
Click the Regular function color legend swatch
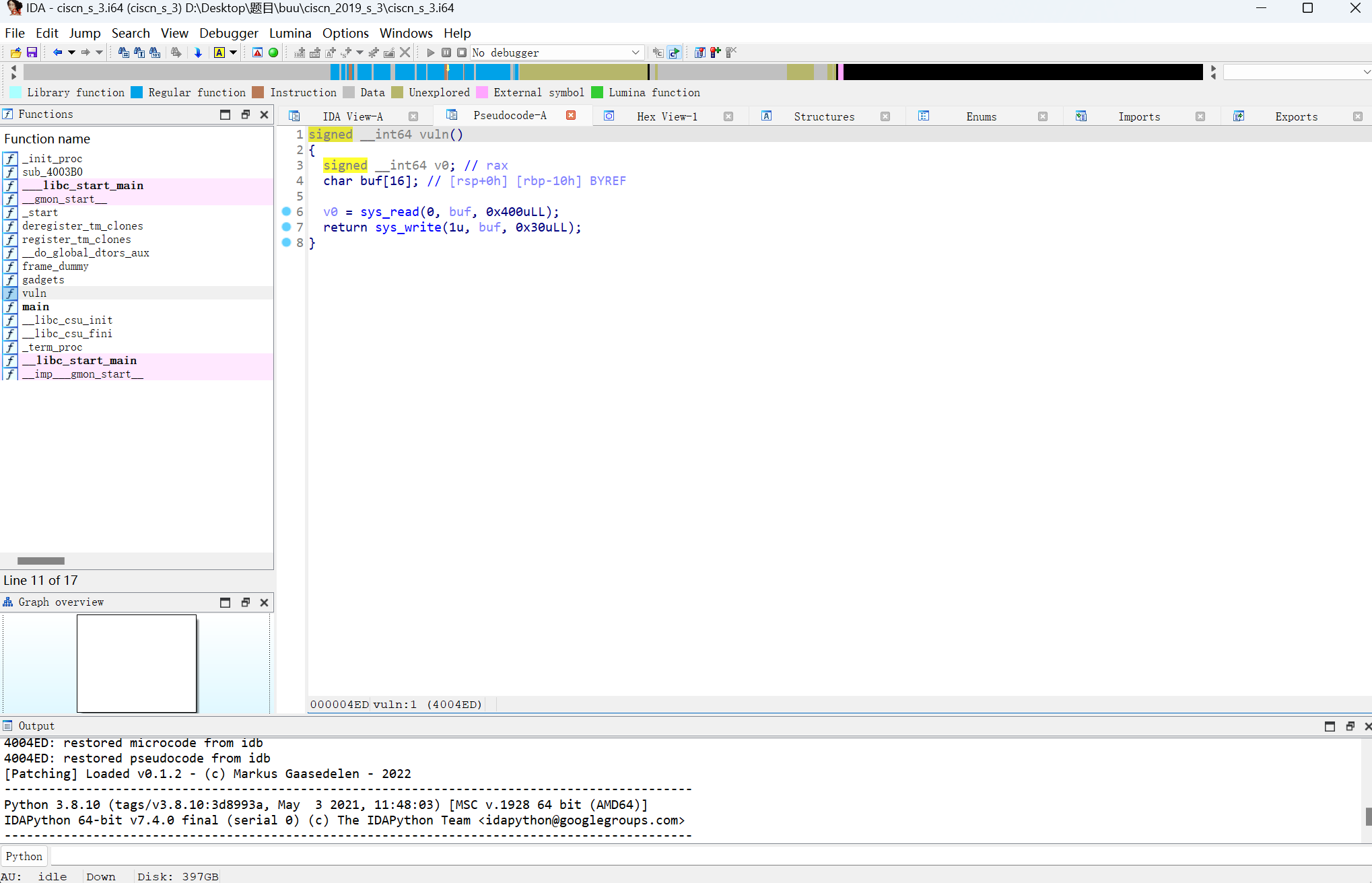coord(137,93)
